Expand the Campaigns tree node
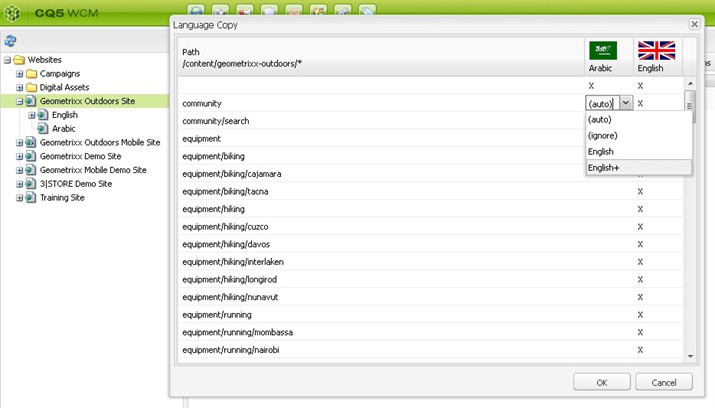This screenshot has height=408, width=715. [x=19, y=74]
